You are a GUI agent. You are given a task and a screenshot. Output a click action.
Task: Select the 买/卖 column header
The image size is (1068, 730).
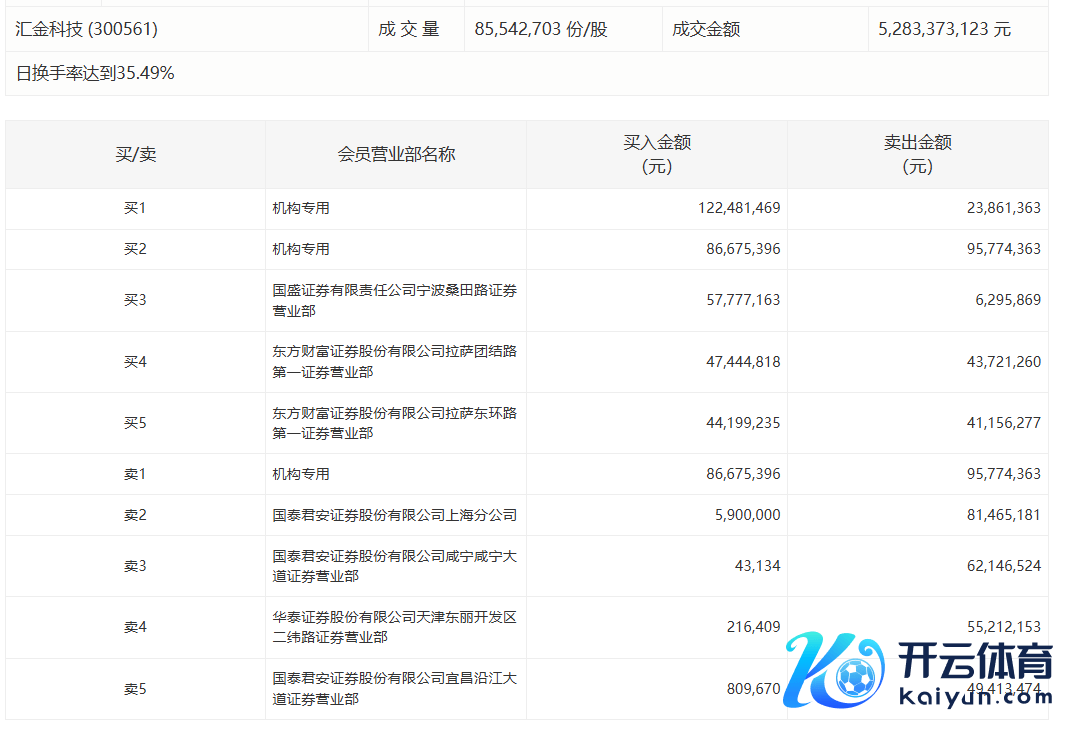pyautogui.click(x=135, y=155)
